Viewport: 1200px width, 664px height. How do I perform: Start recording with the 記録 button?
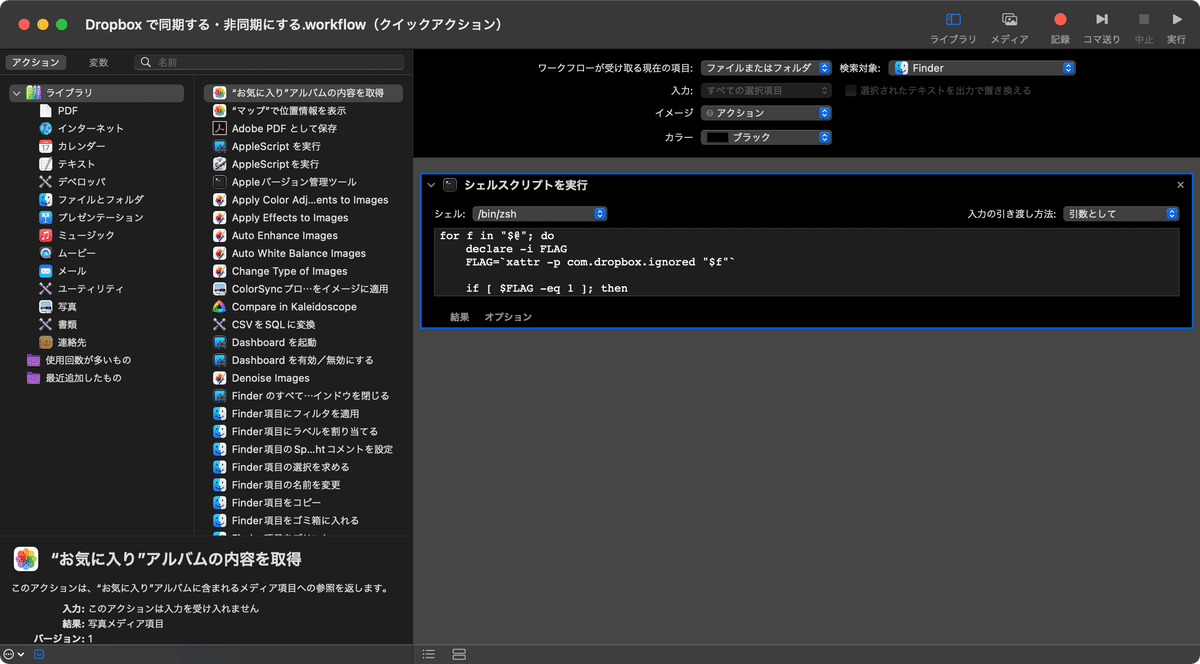coord(1060,26)
